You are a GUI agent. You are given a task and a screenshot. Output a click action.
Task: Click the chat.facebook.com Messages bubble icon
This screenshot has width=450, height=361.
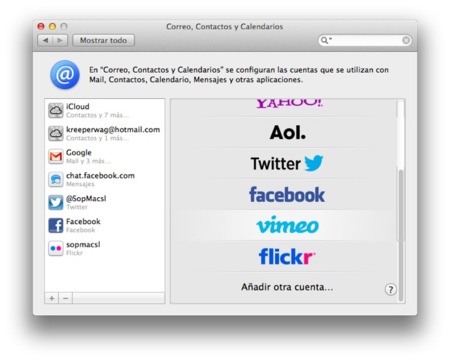(x=55, y=180)
